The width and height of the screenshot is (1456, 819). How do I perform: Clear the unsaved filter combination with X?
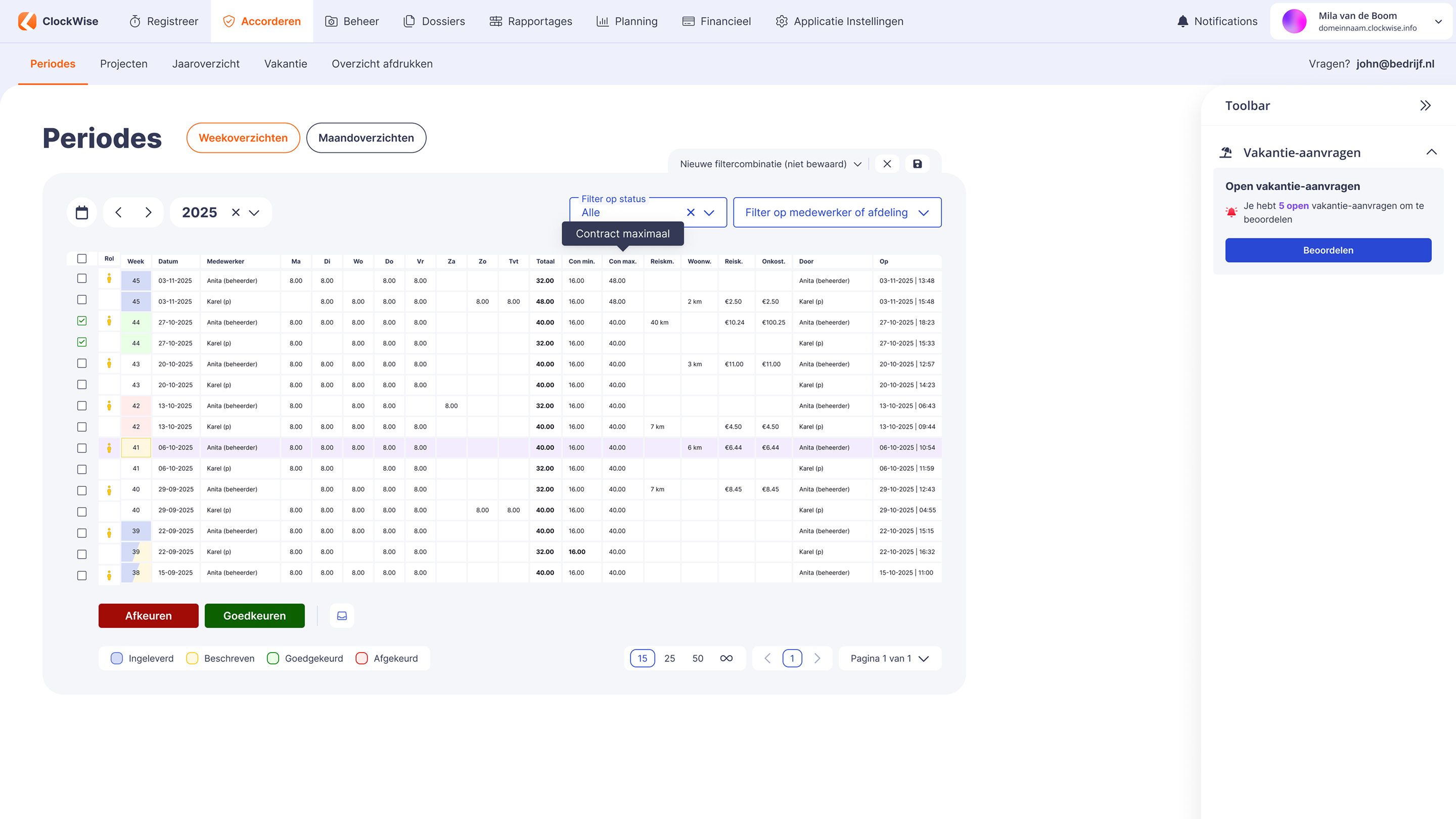point(887,164)
